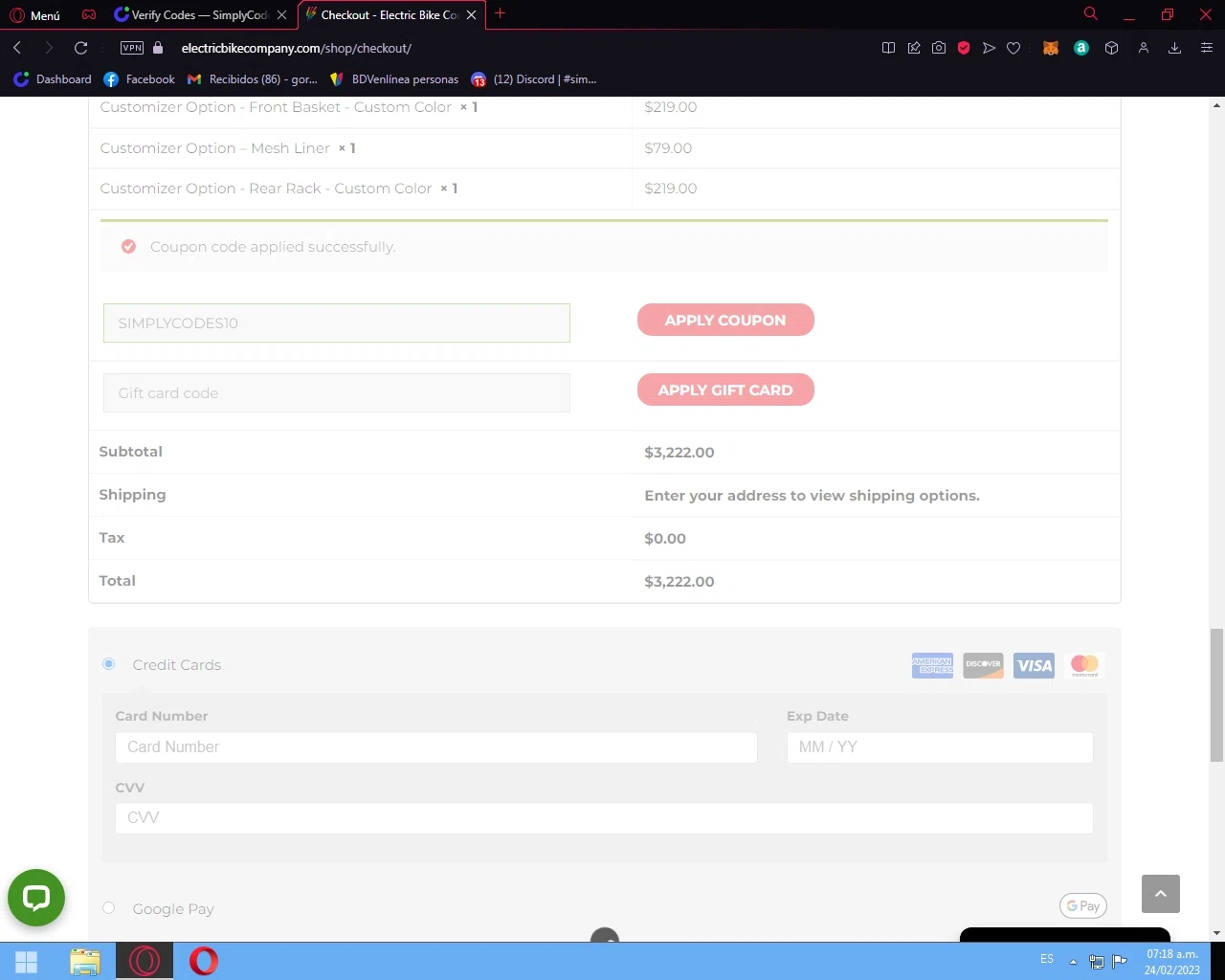Click the Mesh Liner row text
This screenshot has height=980, width=1225.
tap(228, 148)
